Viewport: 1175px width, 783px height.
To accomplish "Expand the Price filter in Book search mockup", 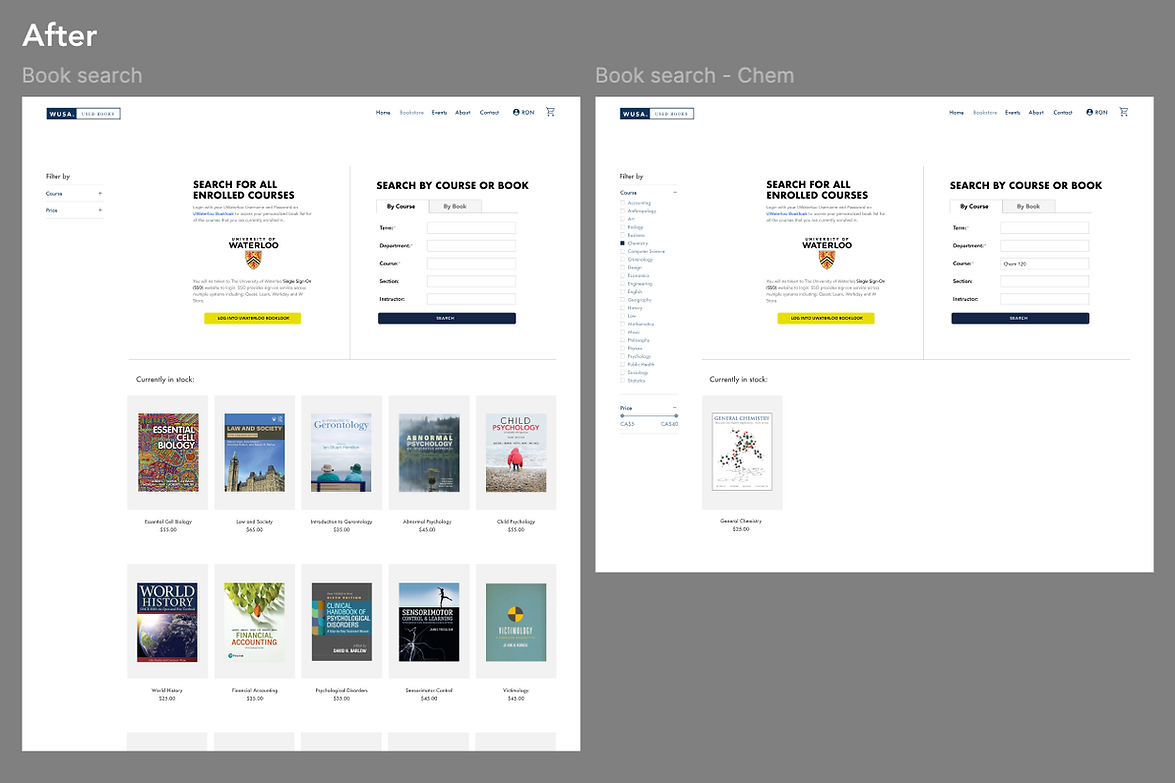I will [100, 210].
